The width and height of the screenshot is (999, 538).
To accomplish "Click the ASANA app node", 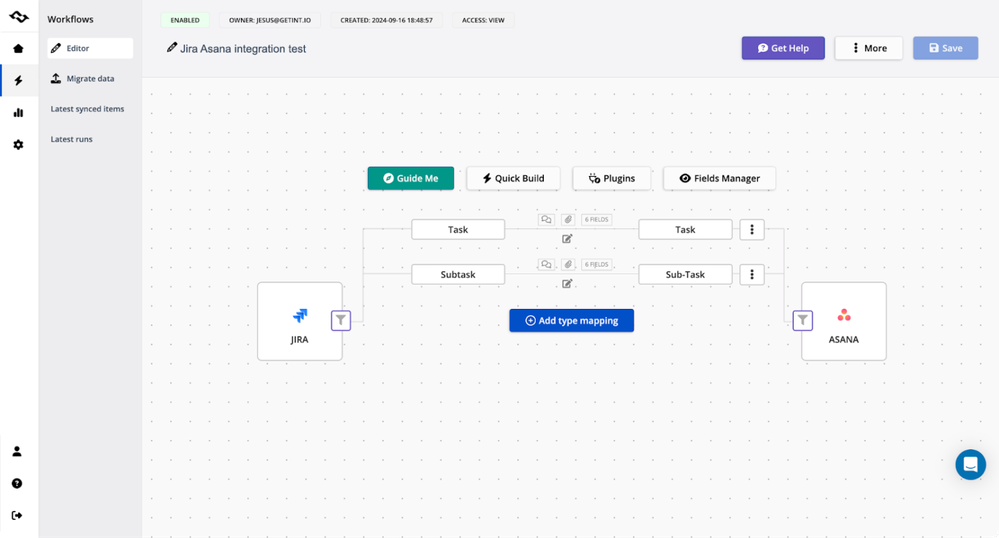I will coord(844,321).
